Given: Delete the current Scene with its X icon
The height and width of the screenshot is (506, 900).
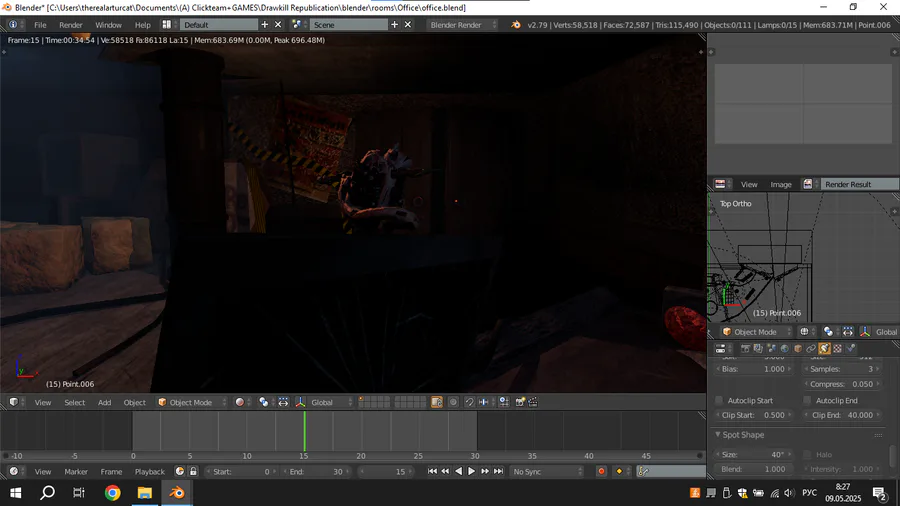Looking at the screenshot, I should click(408, 25).
